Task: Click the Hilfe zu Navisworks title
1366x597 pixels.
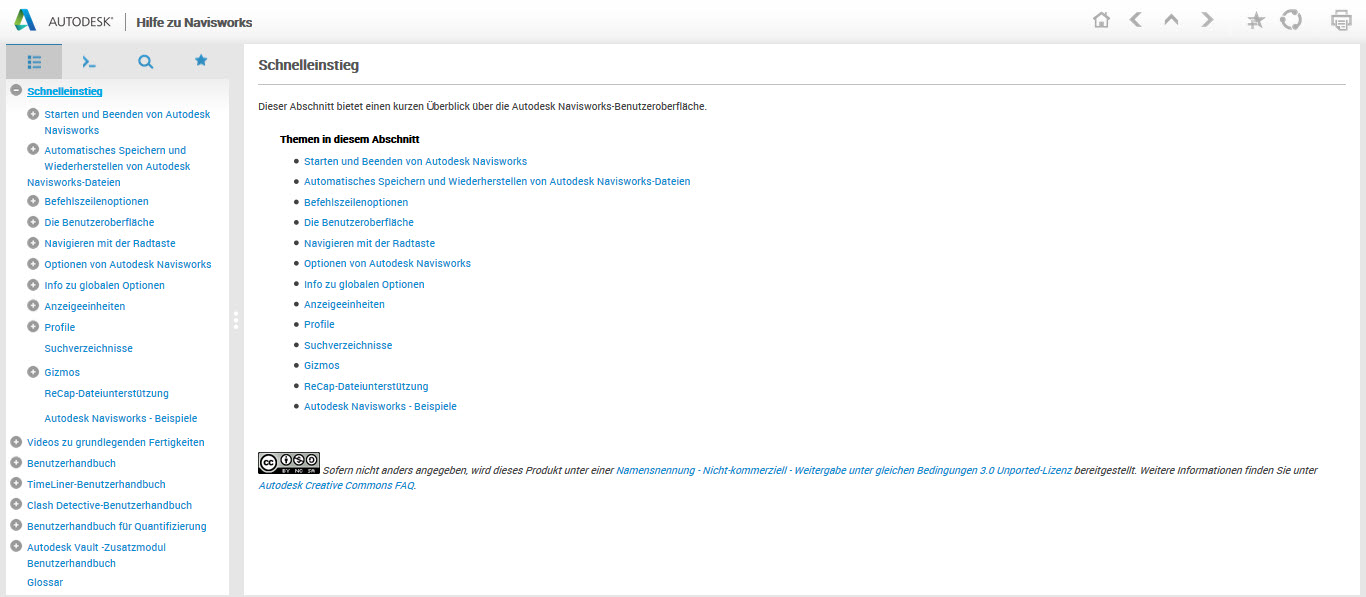Action: (x=194, y=22)
